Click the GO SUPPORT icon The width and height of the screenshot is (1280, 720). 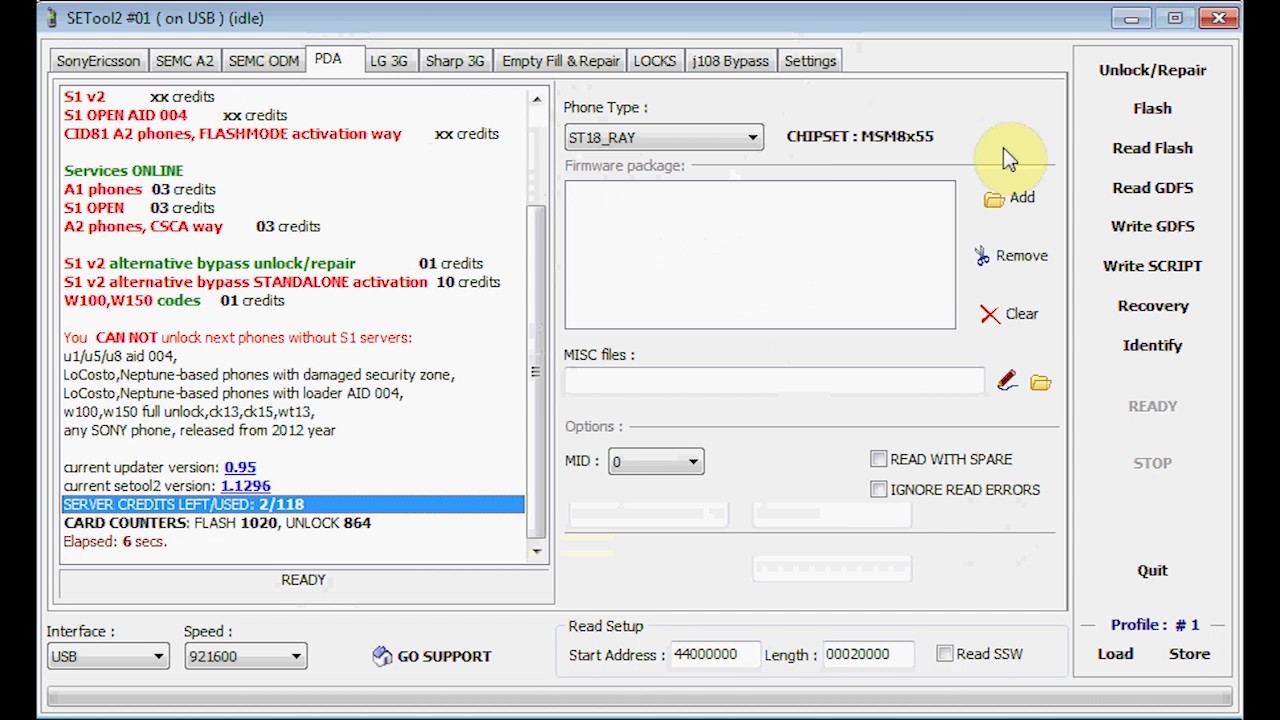click(x=382, y=656)
